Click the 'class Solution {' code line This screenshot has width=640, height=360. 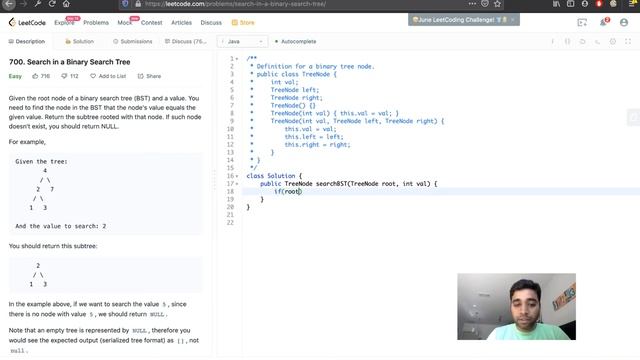click(274, 176)
